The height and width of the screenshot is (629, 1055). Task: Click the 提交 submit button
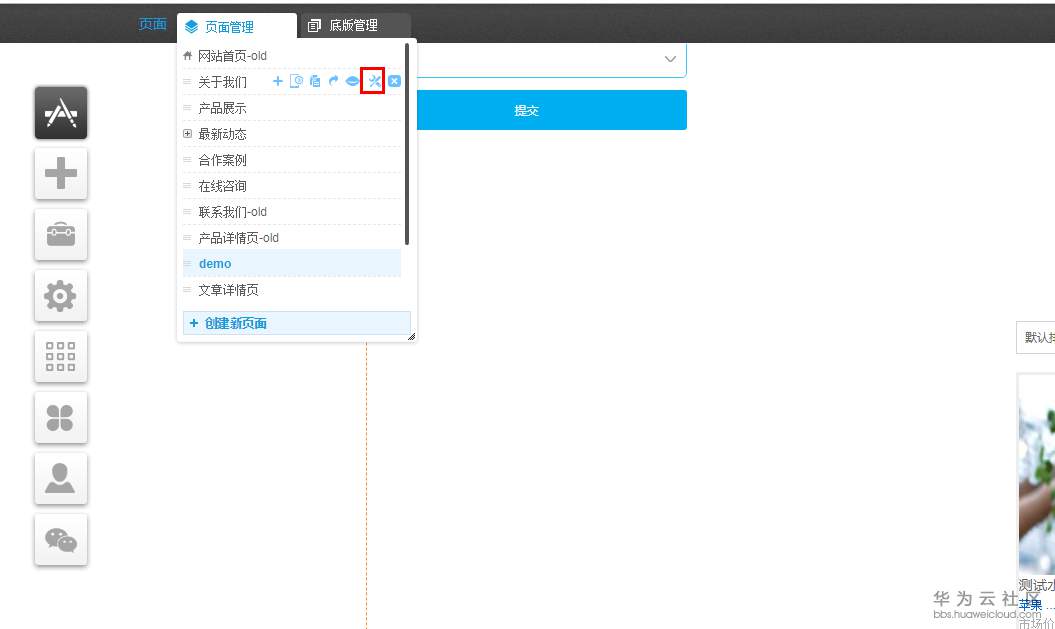(x=552, y=110)
